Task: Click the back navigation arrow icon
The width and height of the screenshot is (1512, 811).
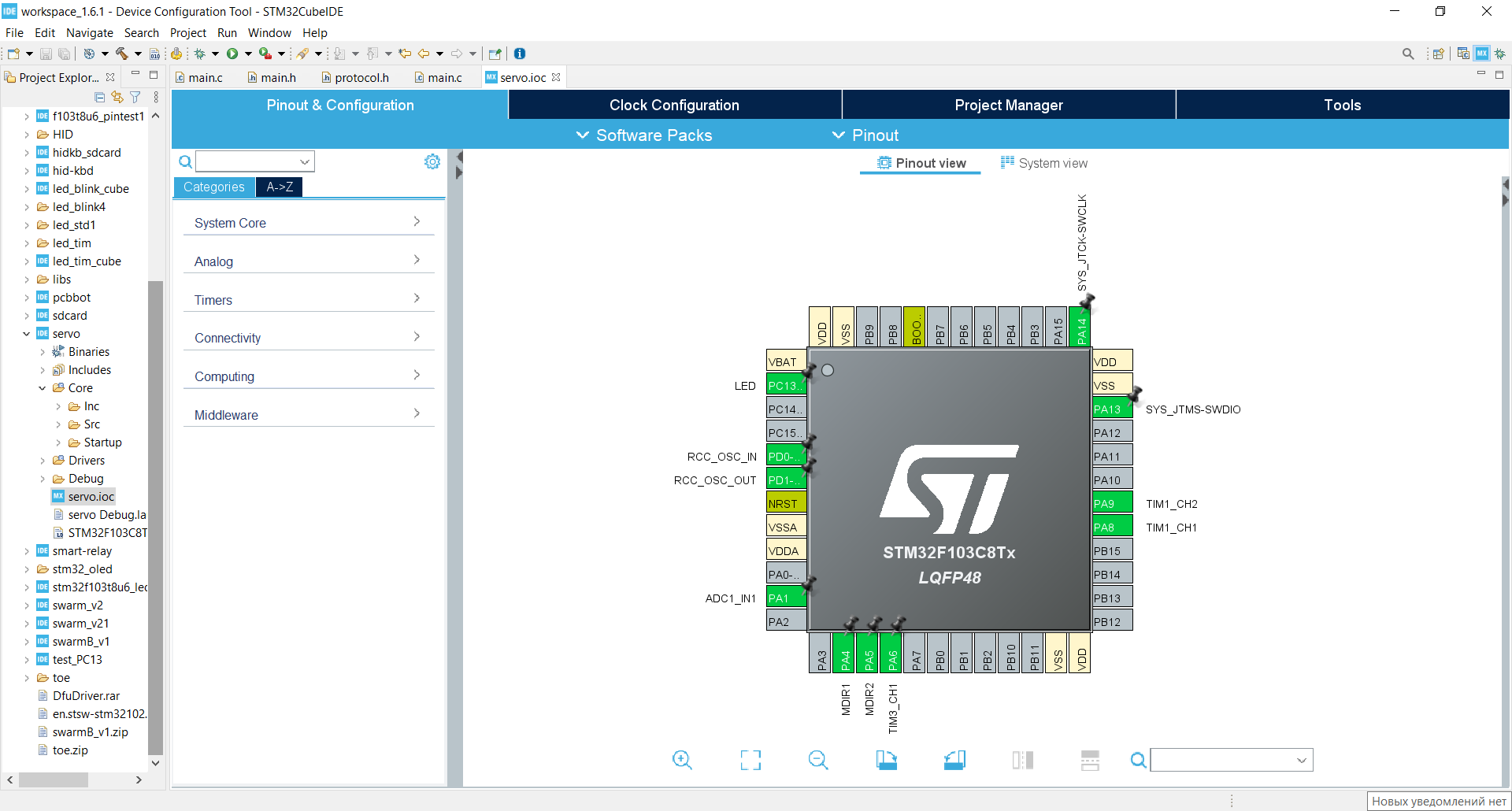Action: (x=424, y=54)
